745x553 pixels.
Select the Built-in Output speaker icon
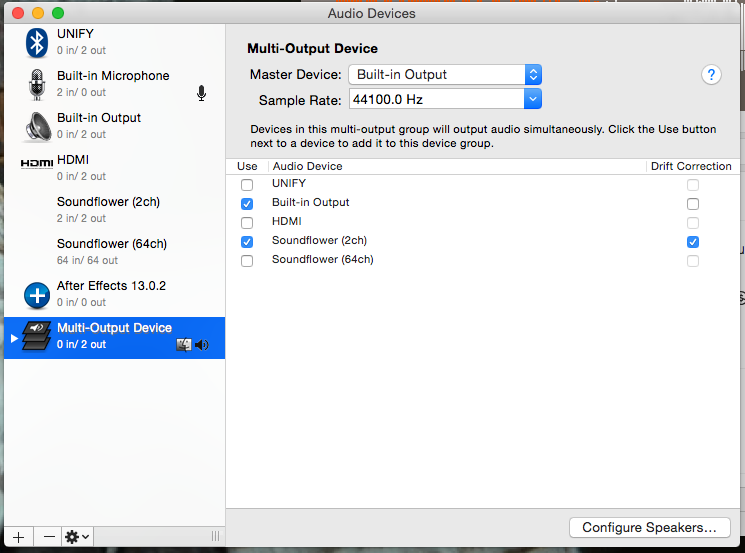click(38, 127)
